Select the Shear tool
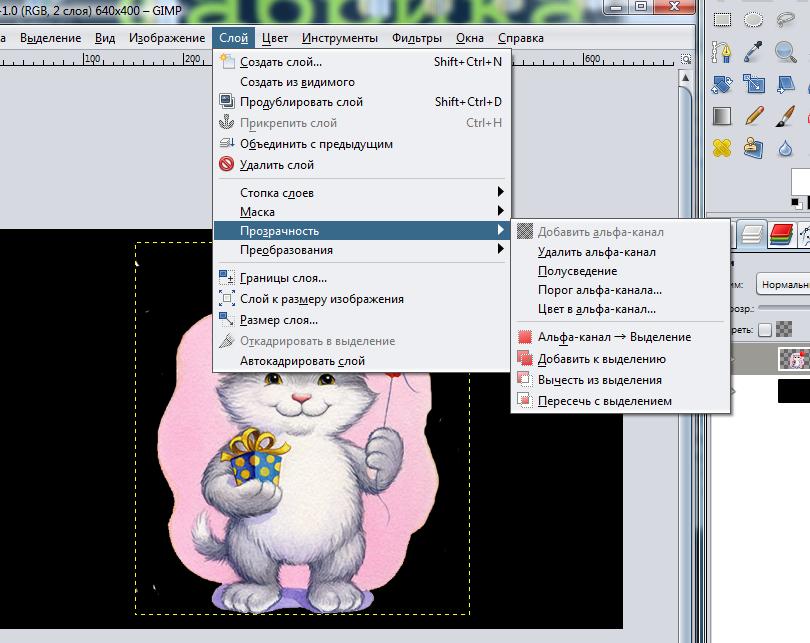The width and height of the screenshot is (810, 643). coord(785,84)
